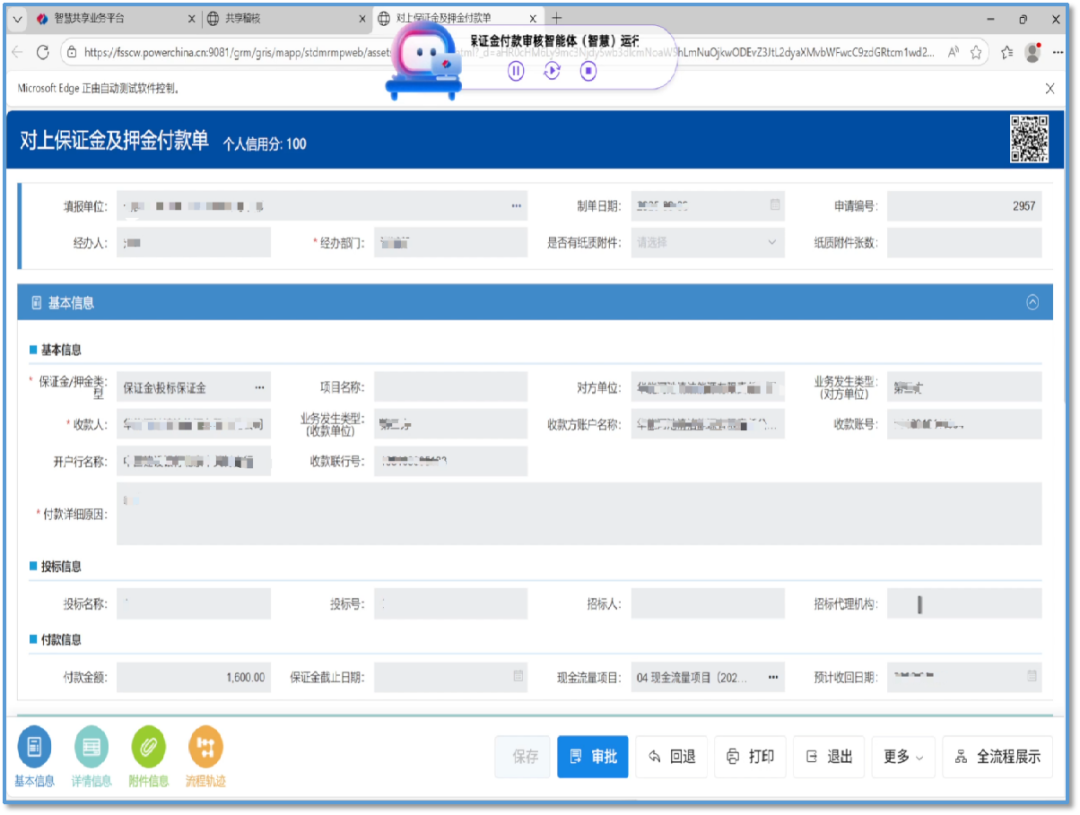Open the 预计收回日期 calendar picker
The width and height of the screenshot is (1080, 815).
click(x=1031, y=677)
